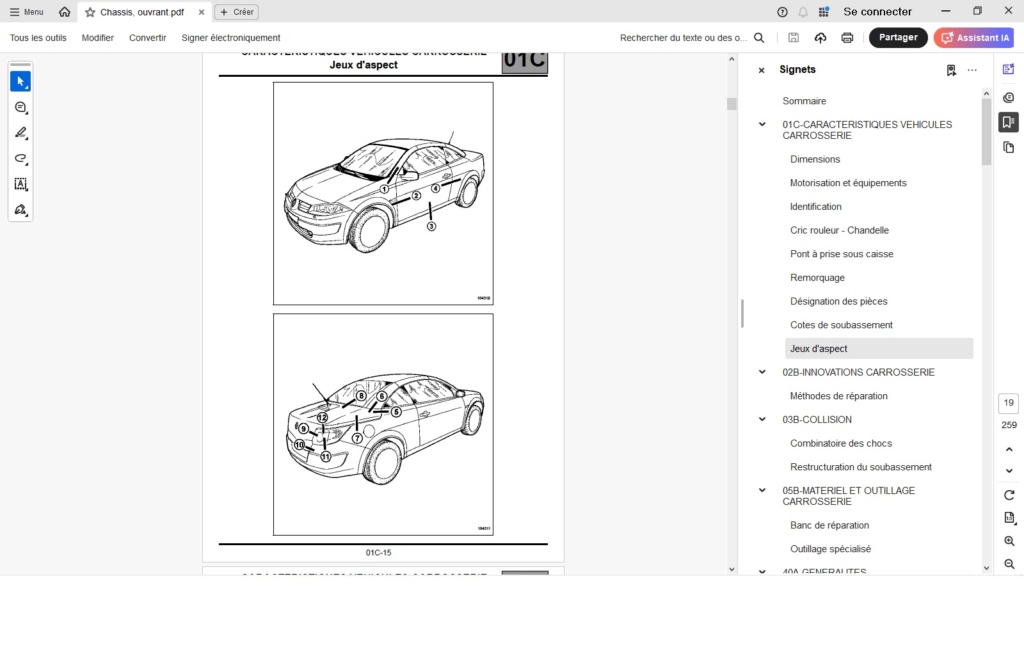Select the Add text box tool
The image size is (1024, 645).
pyautogui.click(x=20, y=184)
